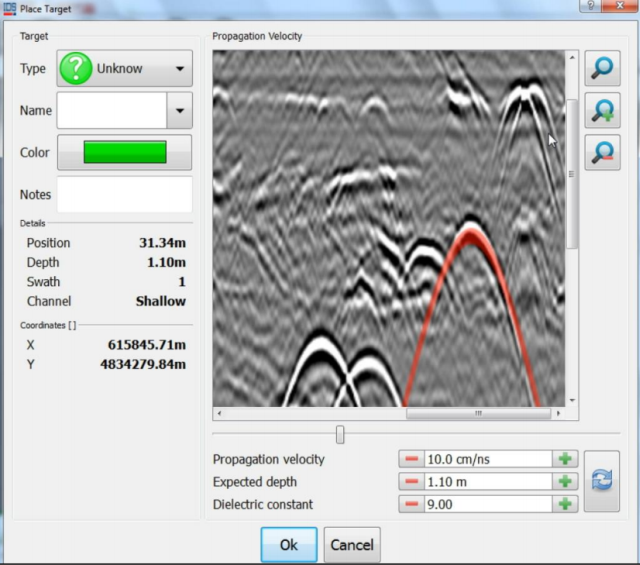Expand the Name dropdown arrow

[x=179, y=110]
